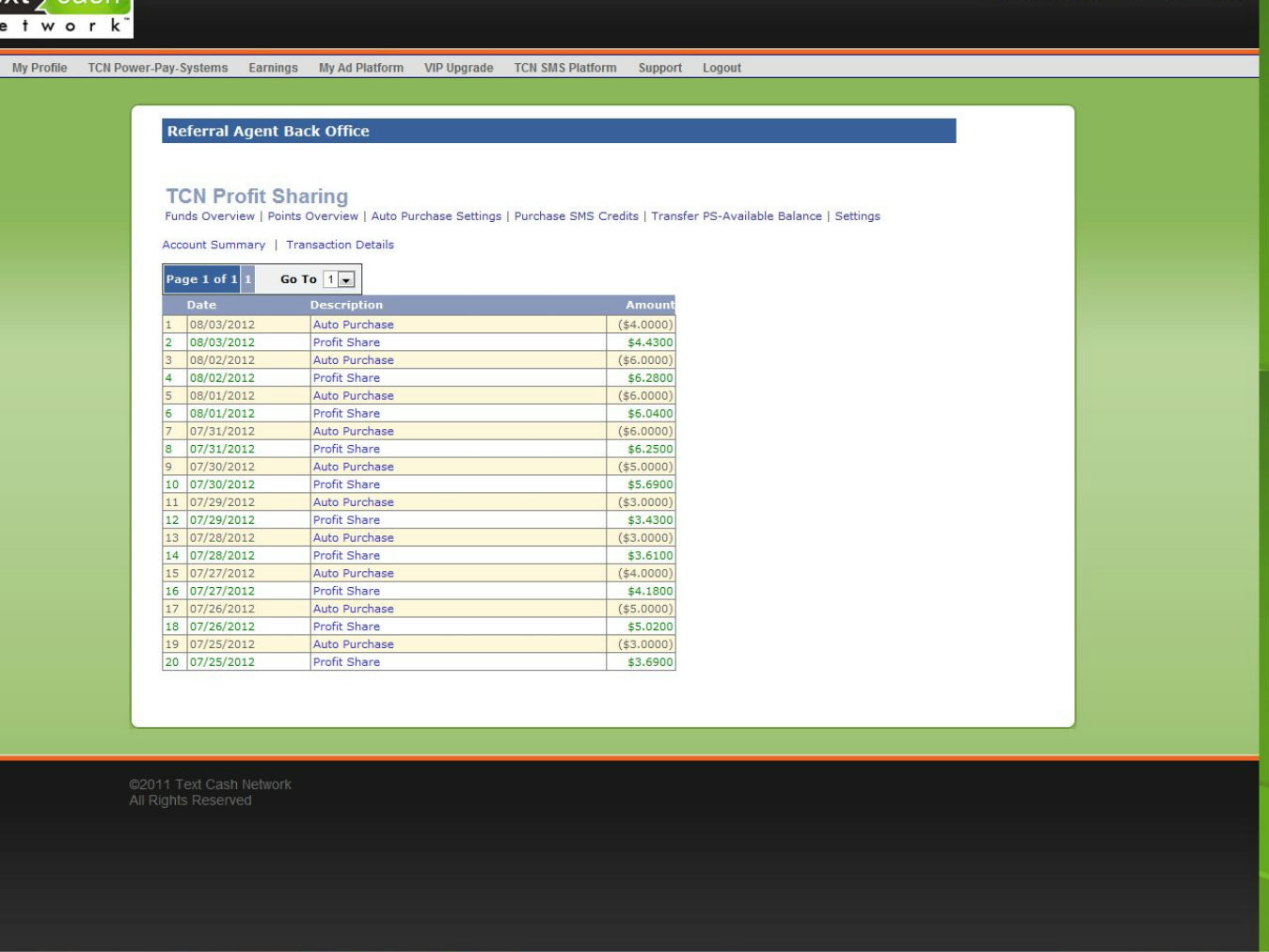Screen dimensions: 1269x952
Task: Switch to Account Summary view
Action: (214, 245)
